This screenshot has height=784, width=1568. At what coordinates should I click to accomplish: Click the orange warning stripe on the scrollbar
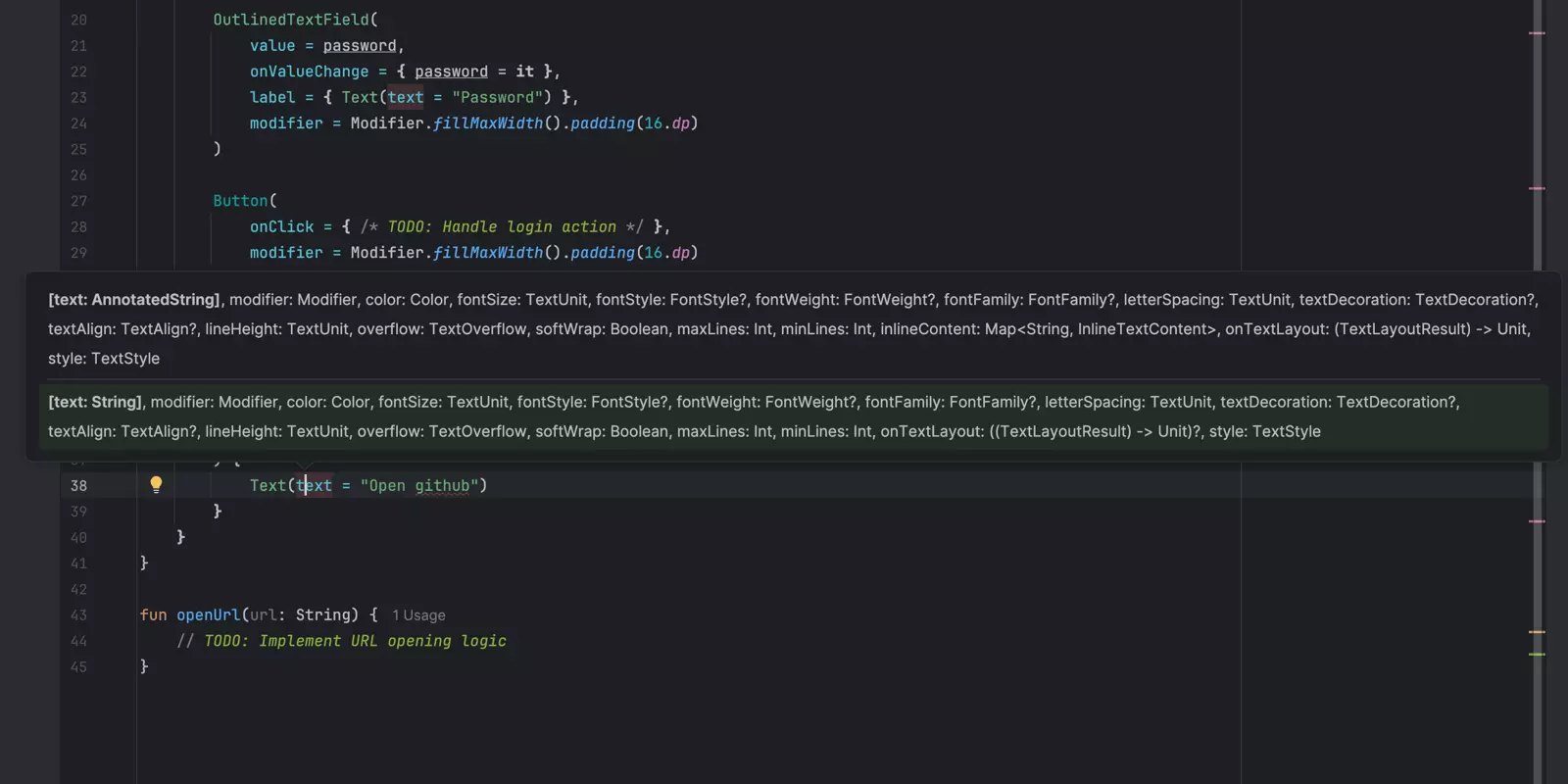point(1537,632)
